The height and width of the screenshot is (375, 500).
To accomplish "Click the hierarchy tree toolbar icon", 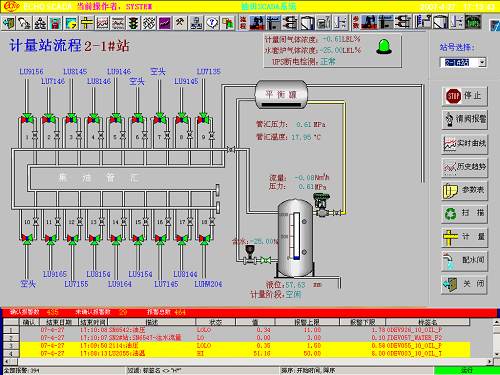I will click(40, 23).
